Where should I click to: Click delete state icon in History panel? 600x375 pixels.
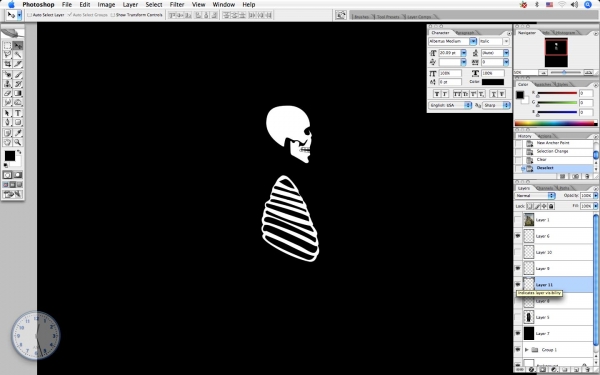click(x=587, y=176)
